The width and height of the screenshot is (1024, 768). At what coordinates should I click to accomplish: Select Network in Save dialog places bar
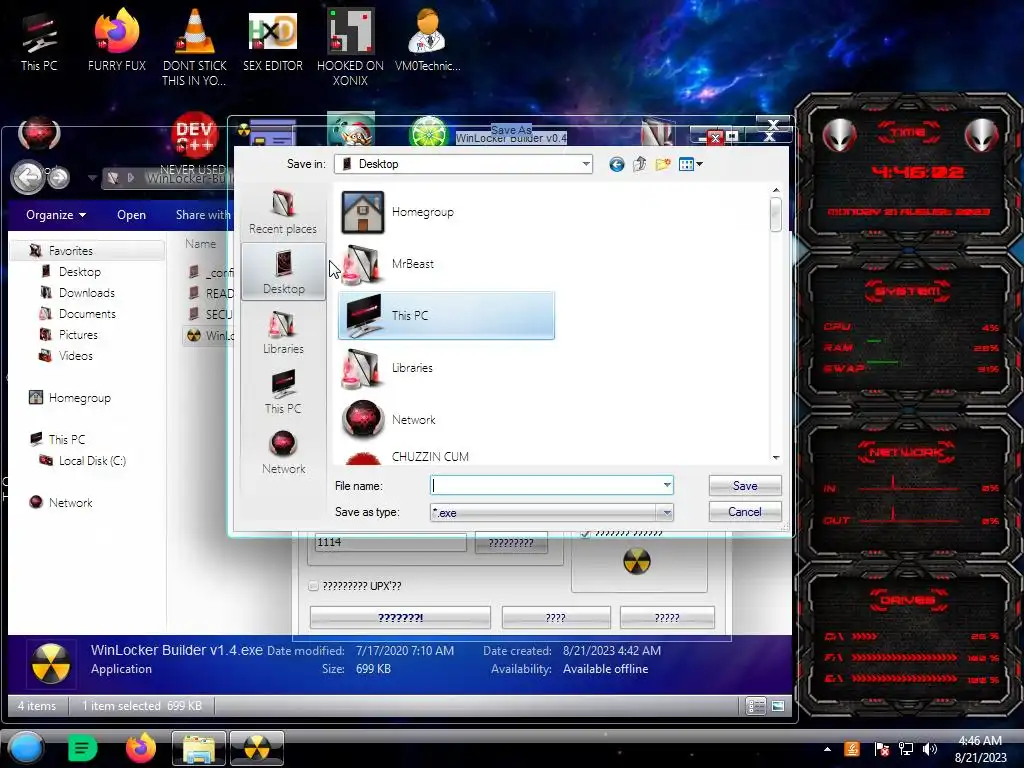pos(283,452)
